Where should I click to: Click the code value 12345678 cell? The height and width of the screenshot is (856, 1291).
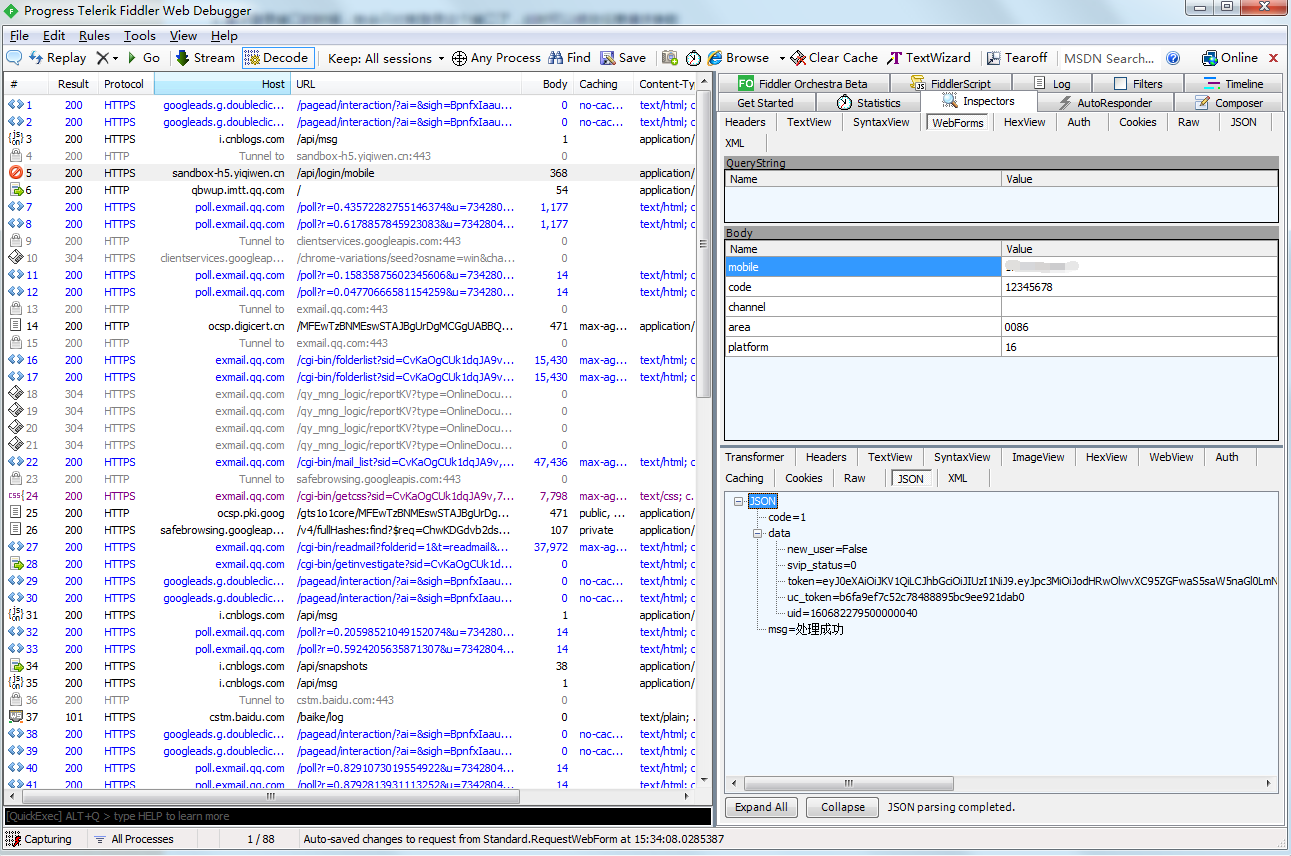(1140, 287)
